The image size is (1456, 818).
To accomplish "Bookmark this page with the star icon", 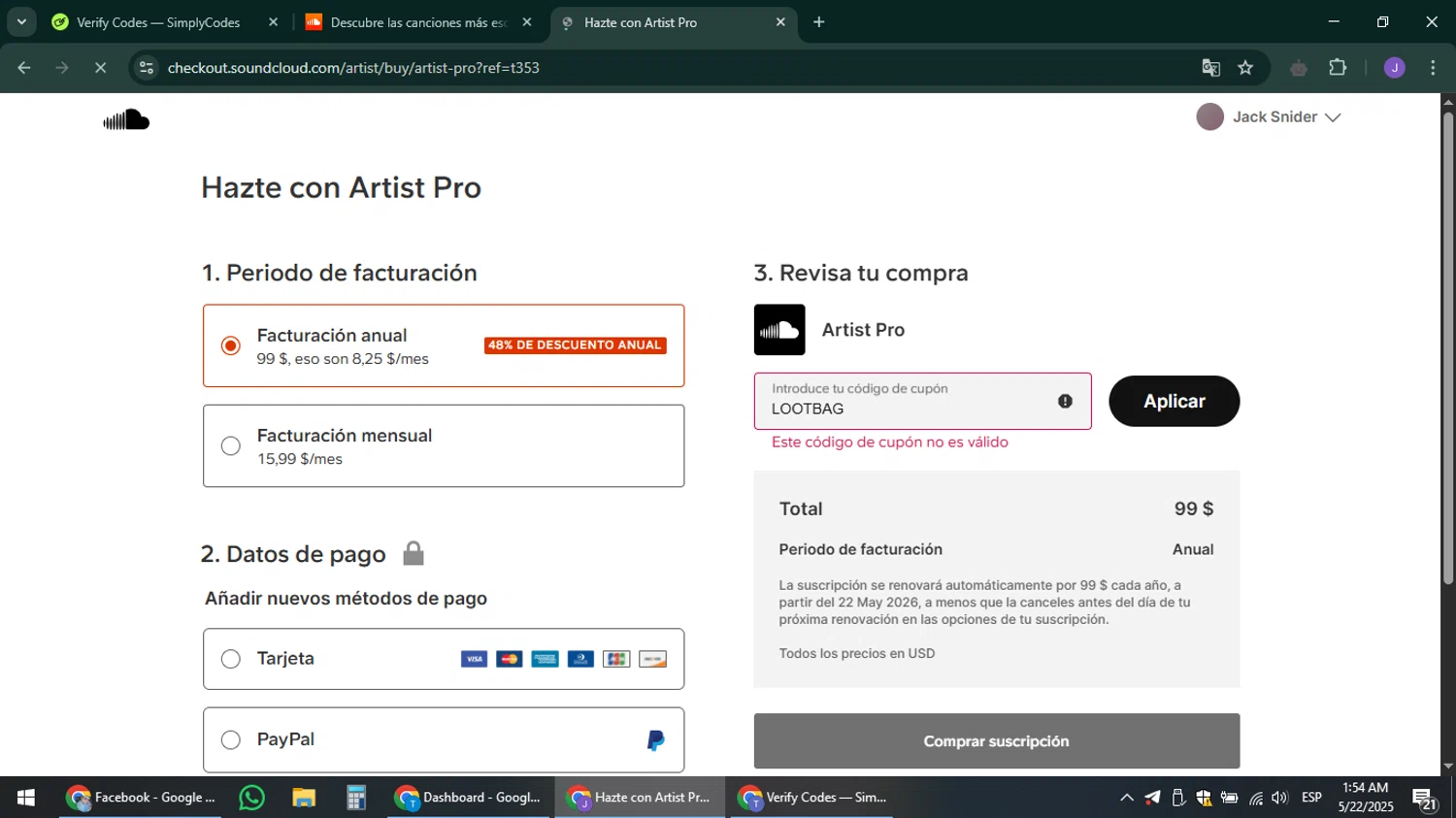I will coord(1245,68).
